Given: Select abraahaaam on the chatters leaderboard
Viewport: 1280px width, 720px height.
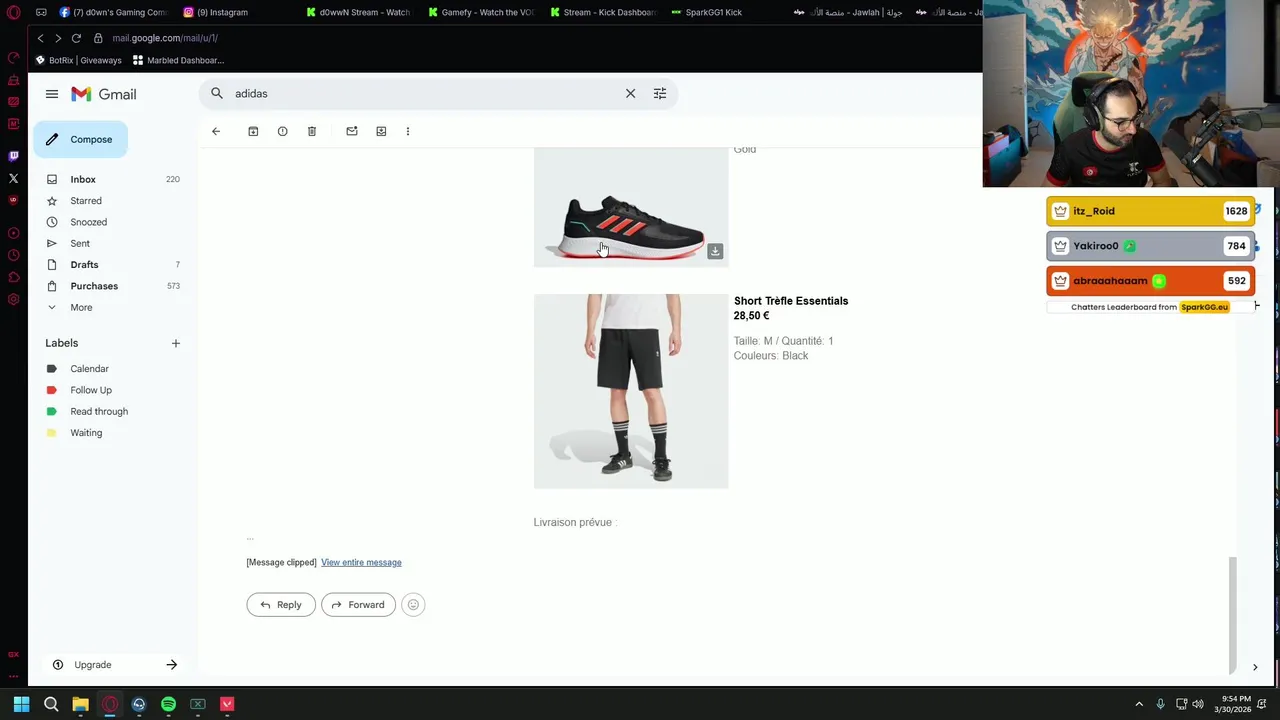Looking at the screenshot, I should tap(1150, 281).
